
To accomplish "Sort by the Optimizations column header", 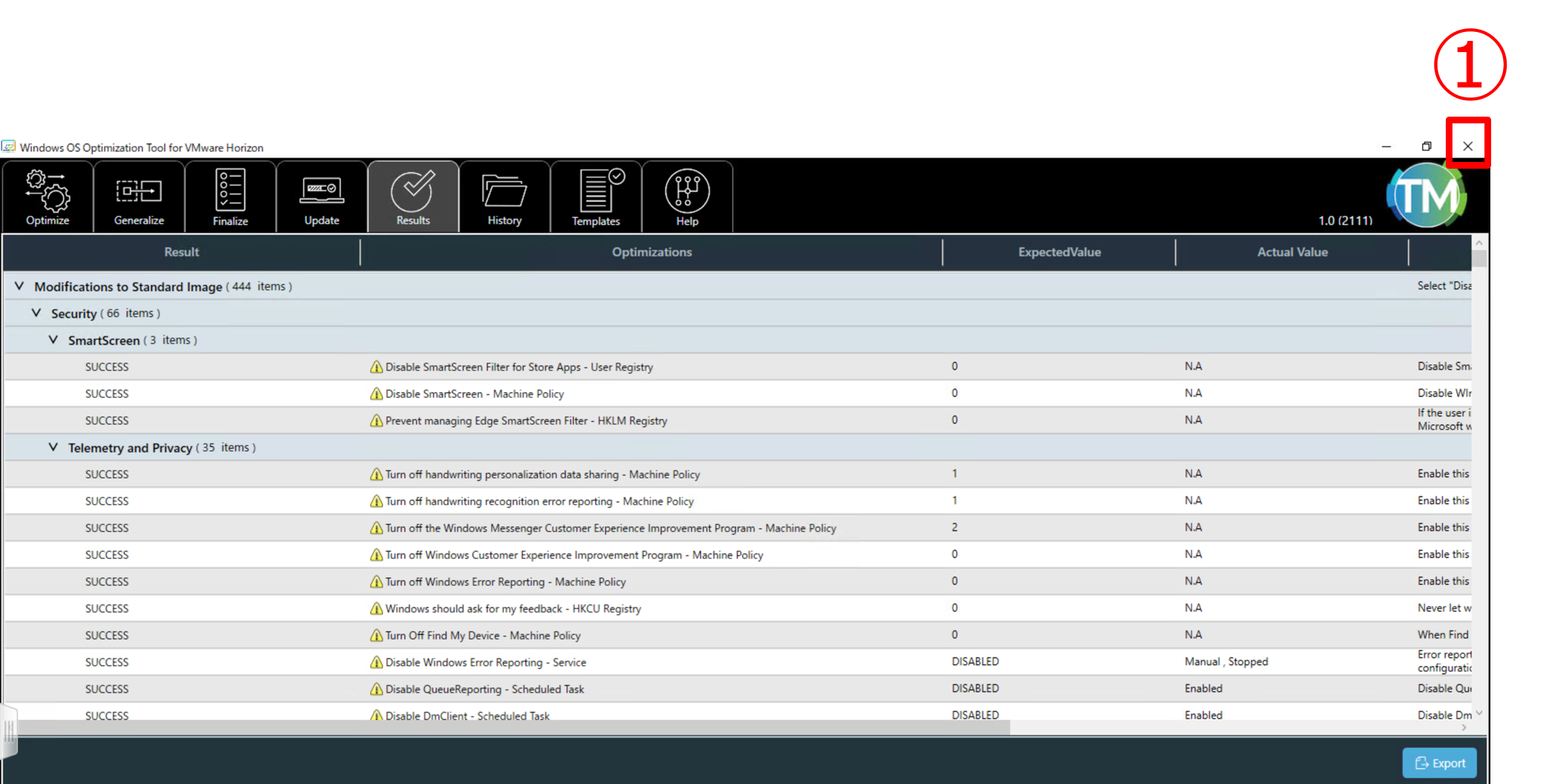I will pyautogui.click(x=651, y=252).
